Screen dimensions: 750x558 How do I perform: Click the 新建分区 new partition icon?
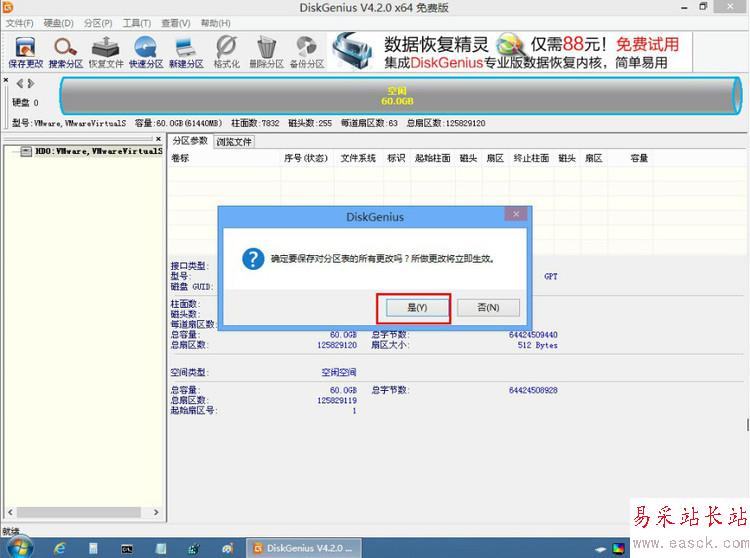pyautogui.click(x=186, y=52)
